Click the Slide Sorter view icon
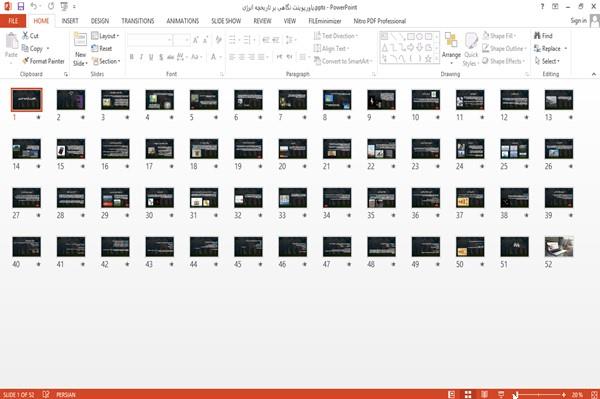This screenshot has height=399, width=600. click(468, 394)
